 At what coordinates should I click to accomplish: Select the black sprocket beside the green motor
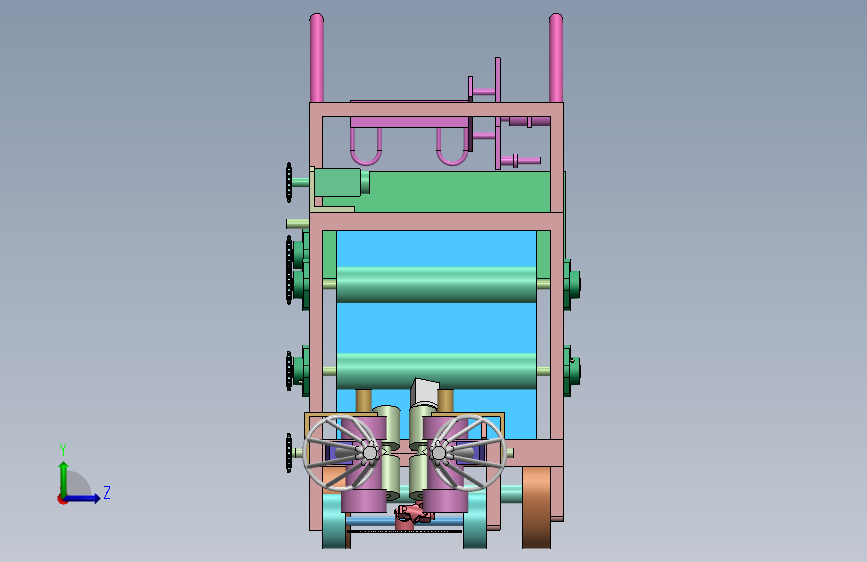pos(289,182)
